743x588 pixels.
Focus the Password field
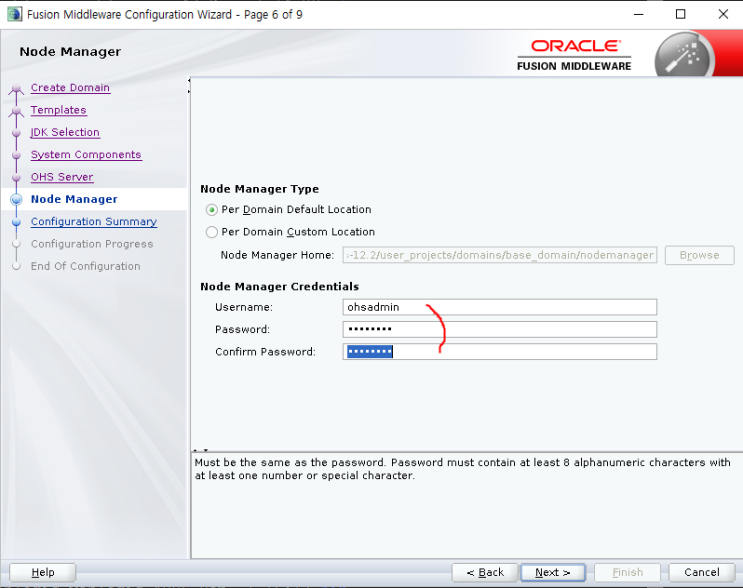tap(499, 329)
